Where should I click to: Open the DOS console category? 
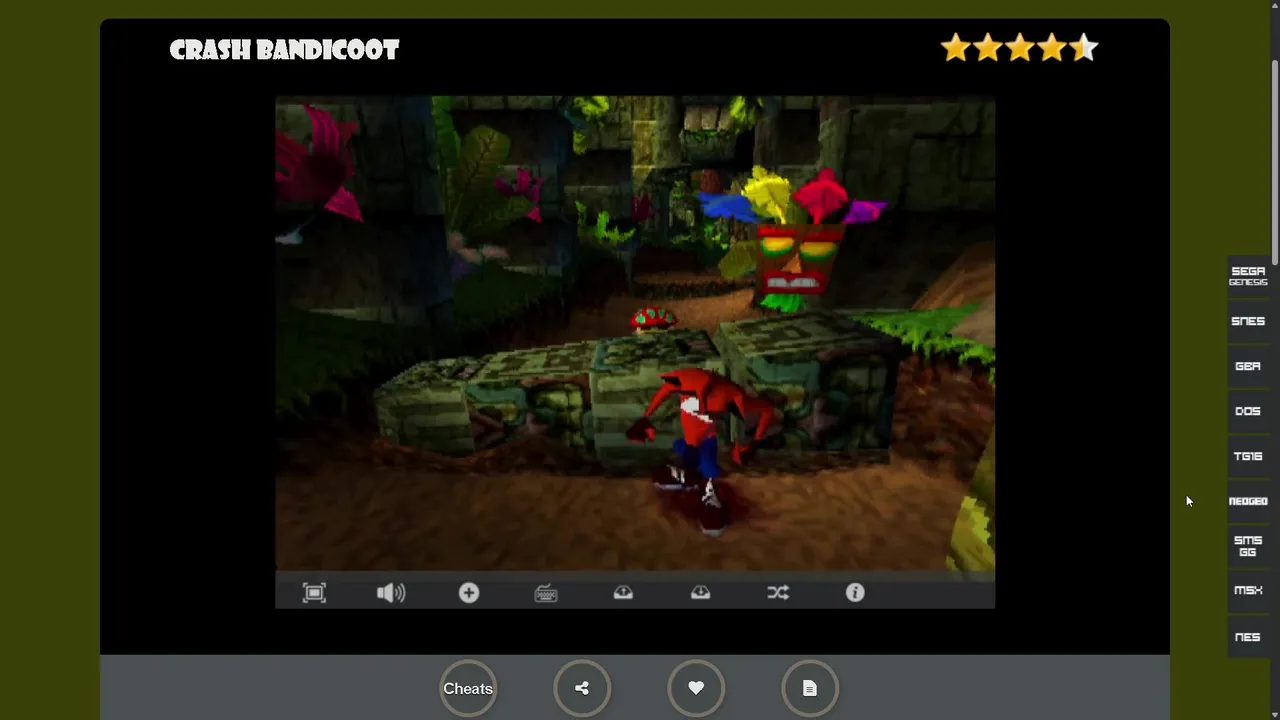pyautogui.click(x=1248, y=411)
